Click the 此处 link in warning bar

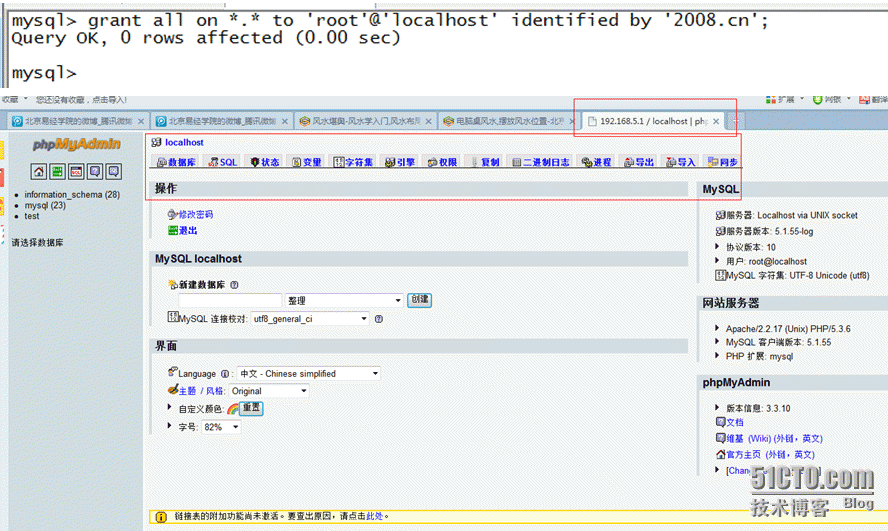[374, 516]
